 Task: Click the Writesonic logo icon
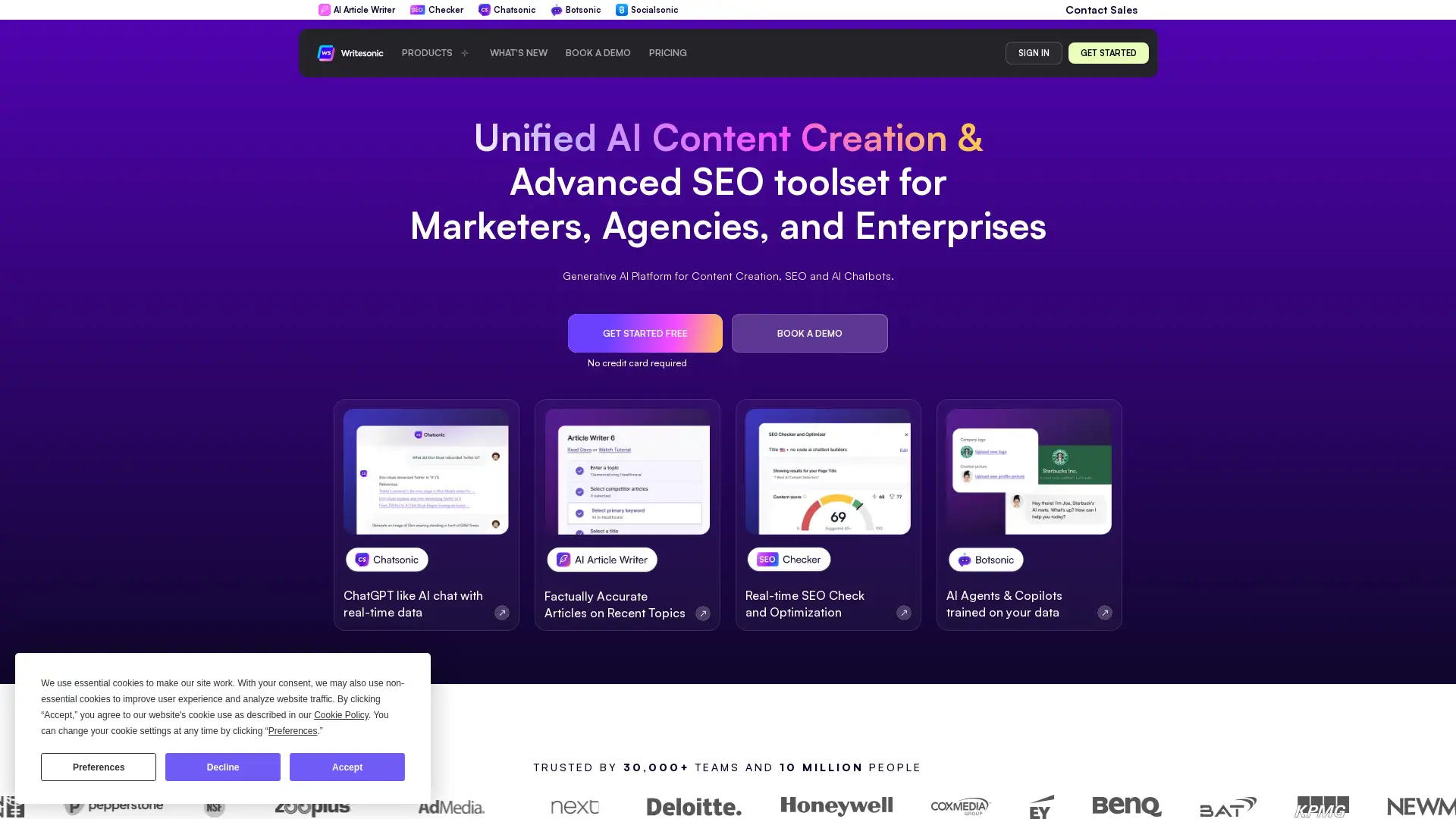coord(325,52)
